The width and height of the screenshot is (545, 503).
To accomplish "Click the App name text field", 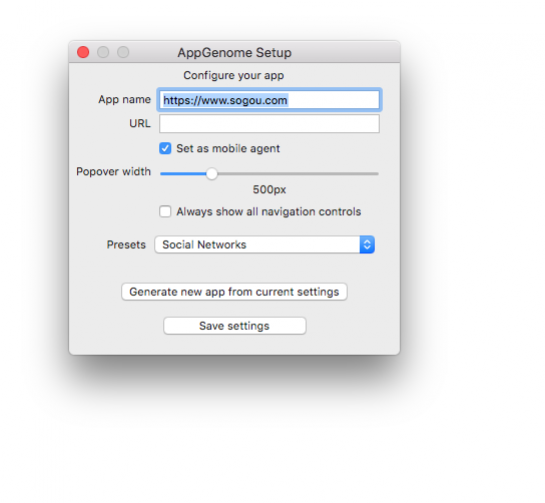I will (269, 100).
